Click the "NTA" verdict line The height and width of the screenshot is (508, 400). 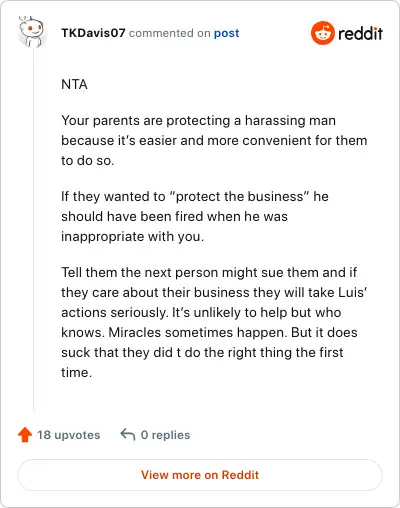point(74,84)
